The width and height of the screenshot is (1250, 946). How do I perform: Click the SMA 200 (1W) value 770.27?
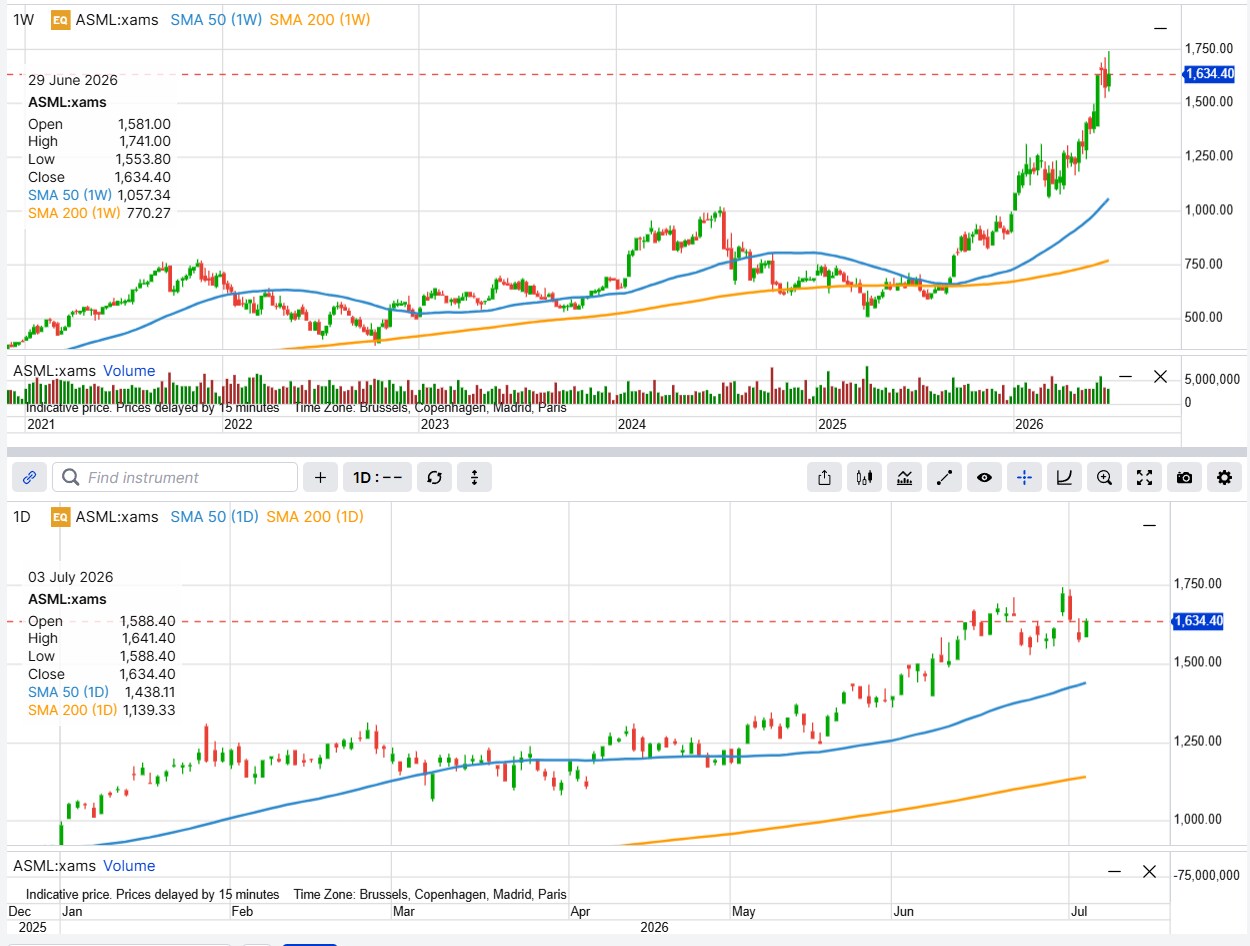[x=149, y=213]
